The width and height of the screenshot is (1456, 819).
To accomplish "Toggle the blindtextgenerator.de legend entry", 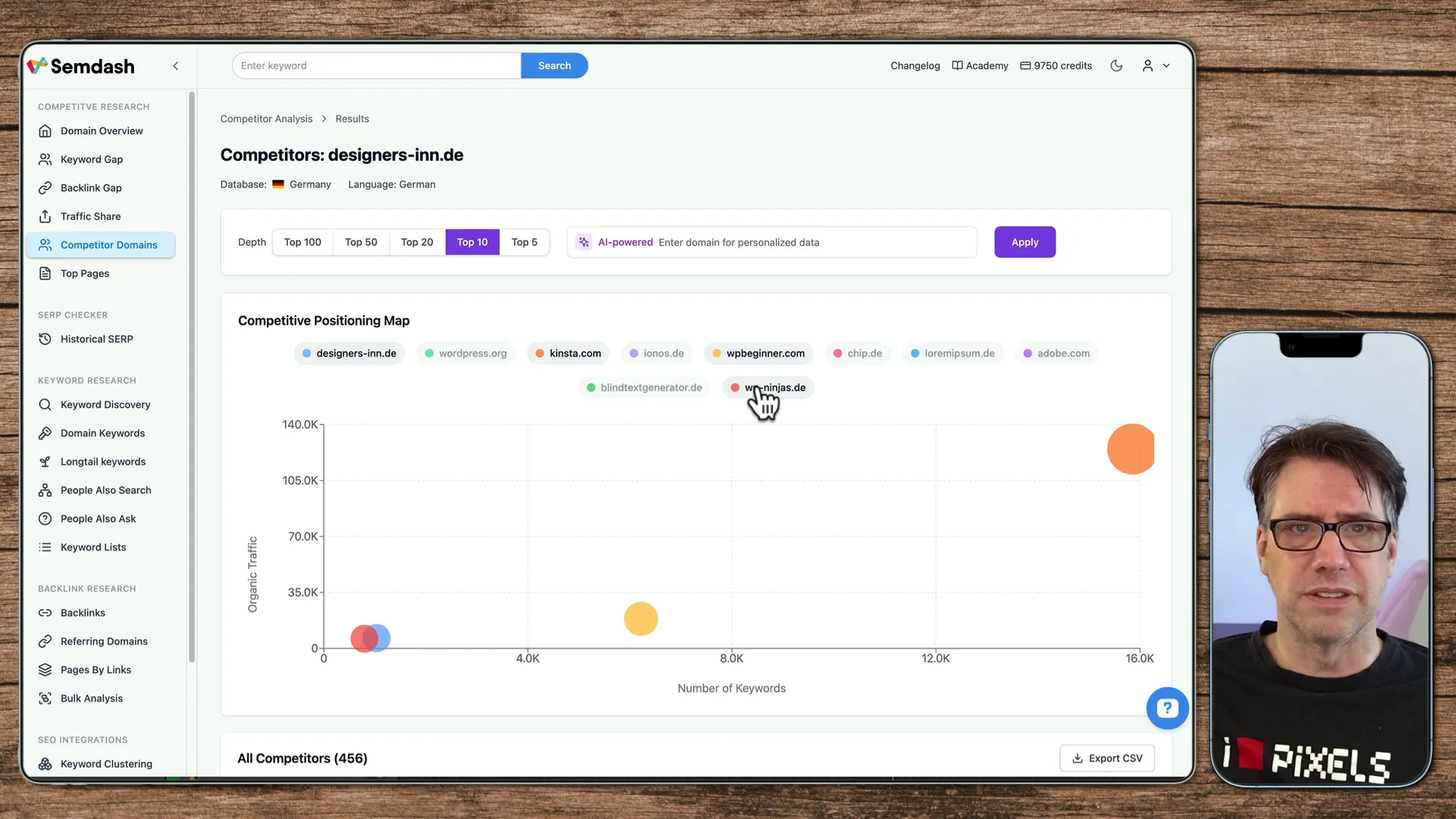I will click(644, 388).
